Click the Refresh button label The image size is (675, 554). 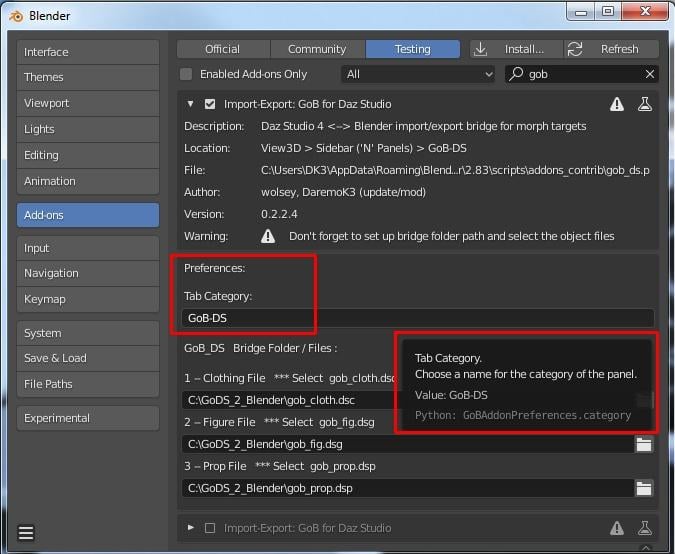click(x=619, y=49)
